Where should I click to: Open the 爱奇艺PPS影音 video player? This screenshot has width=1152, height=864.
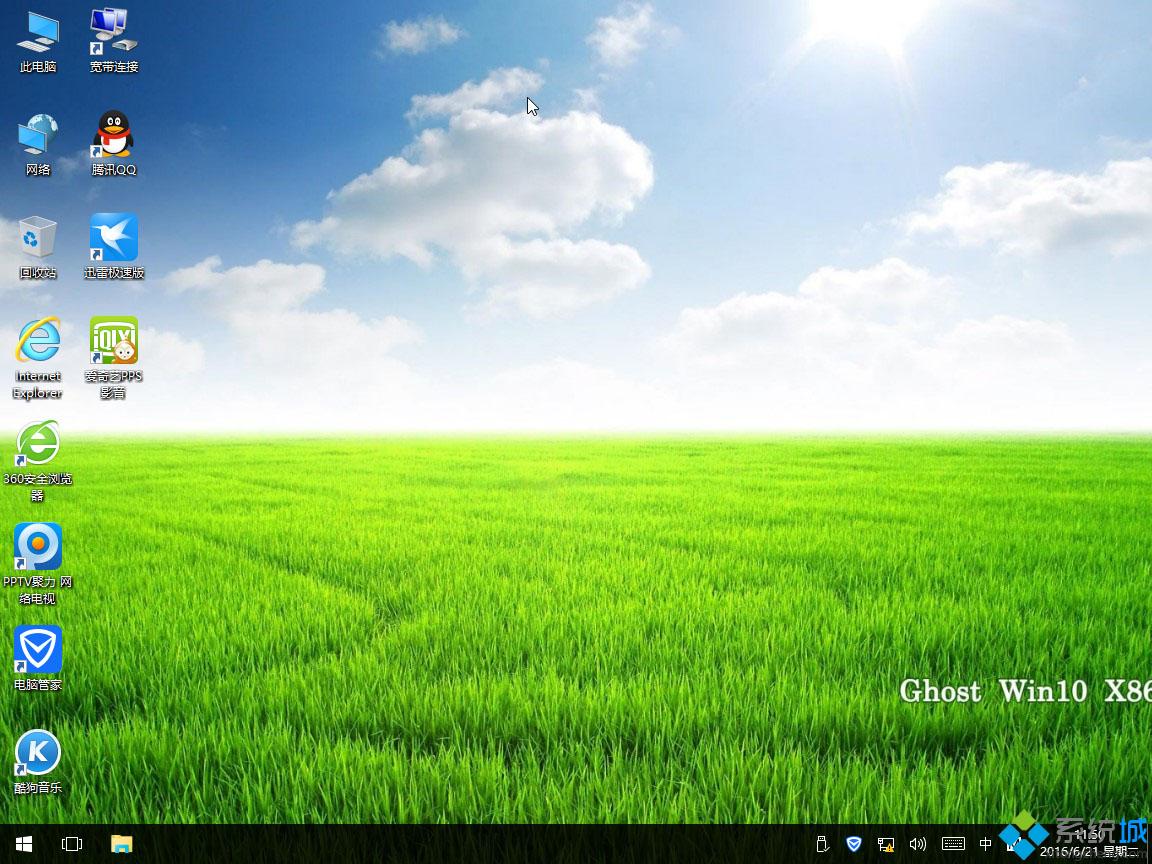pos(113,340)
